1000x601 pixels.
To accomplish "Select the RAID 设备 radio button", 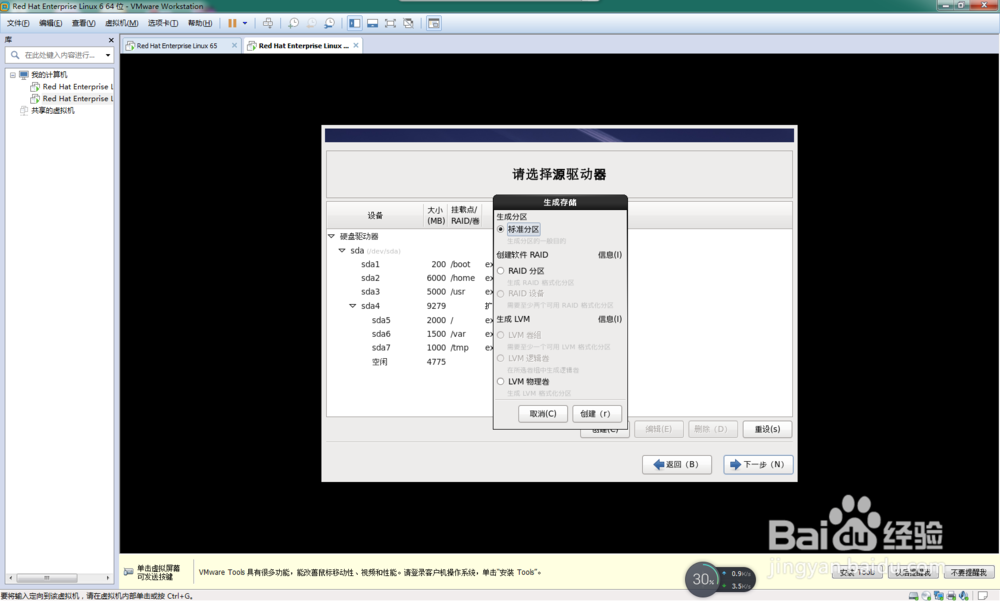I will pos(501,293).
